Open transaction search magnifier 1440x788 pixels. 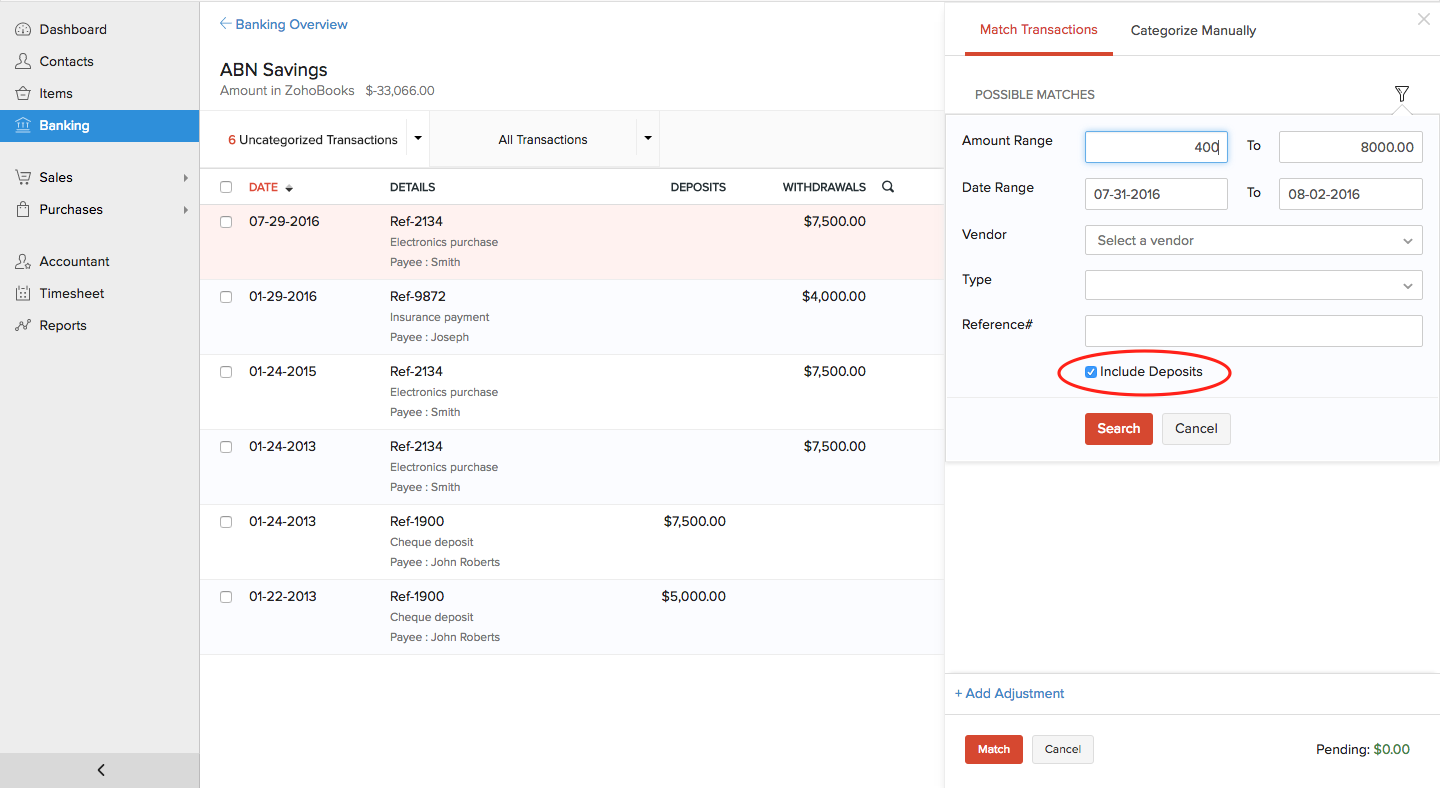[x=887, y=186]
